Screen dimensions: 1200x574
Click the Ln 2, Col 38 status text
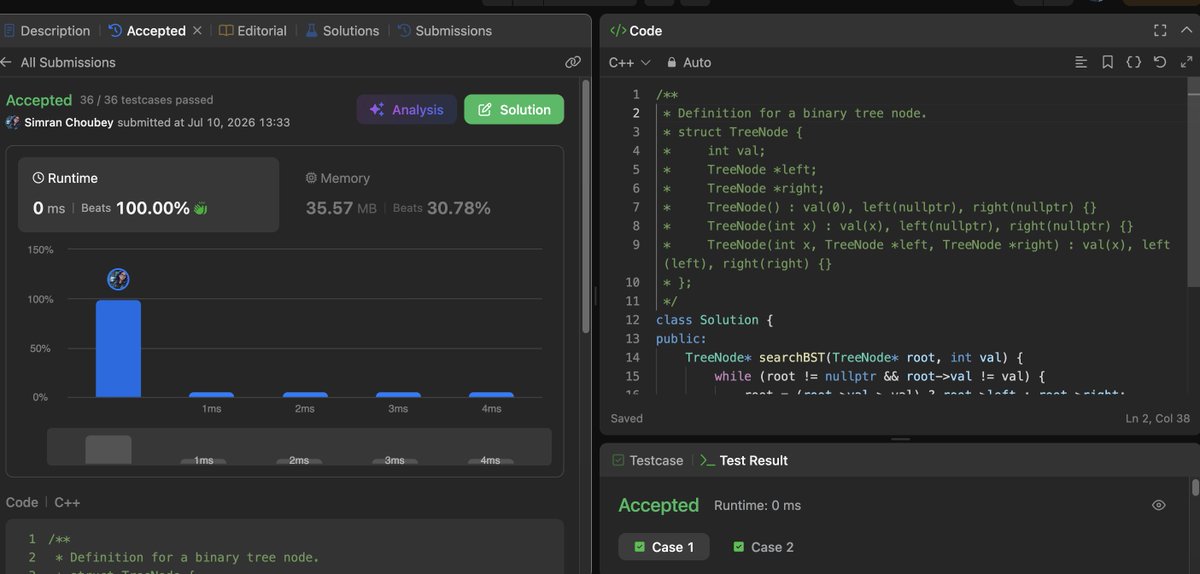point(1158,418)
